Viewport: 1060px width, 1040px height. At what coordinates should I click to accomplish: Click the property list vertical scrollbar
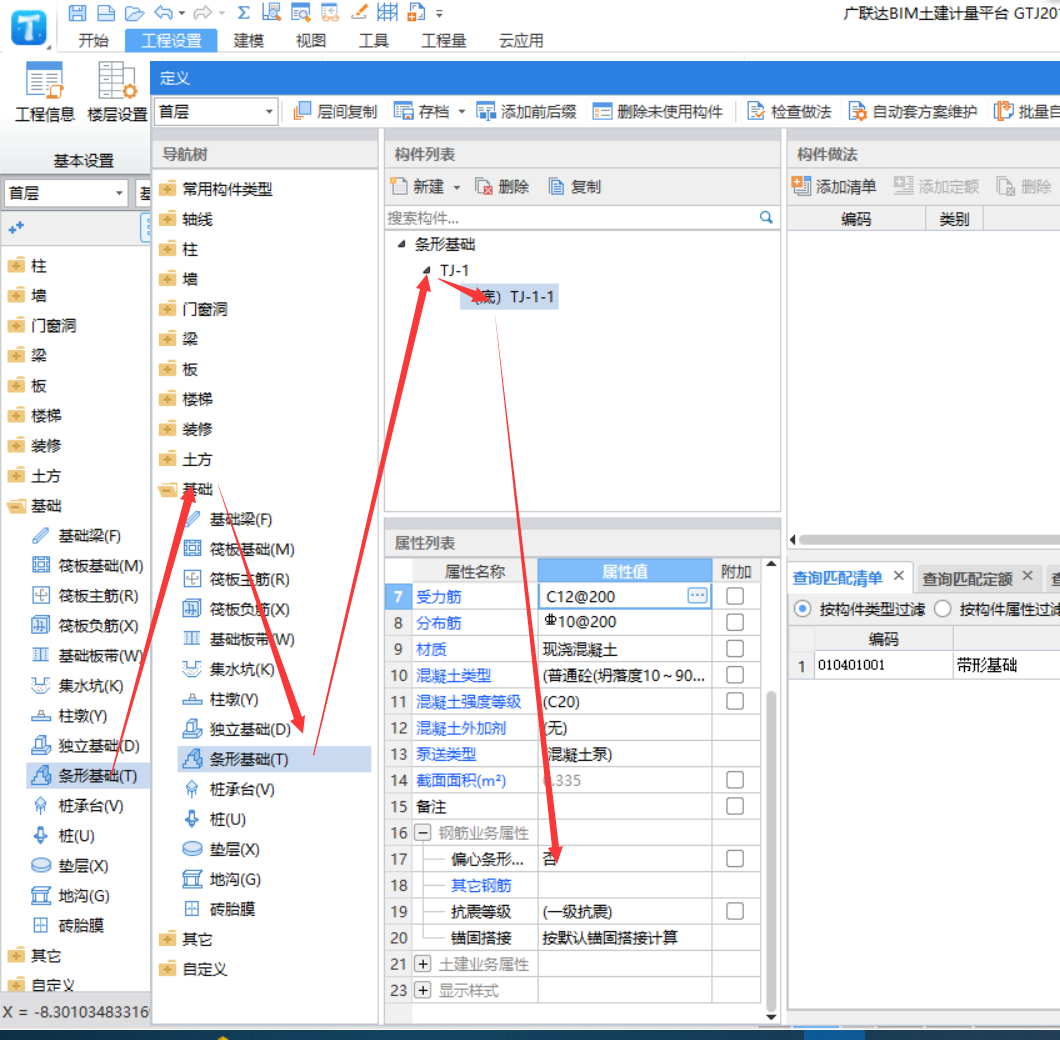coord(771,849)
